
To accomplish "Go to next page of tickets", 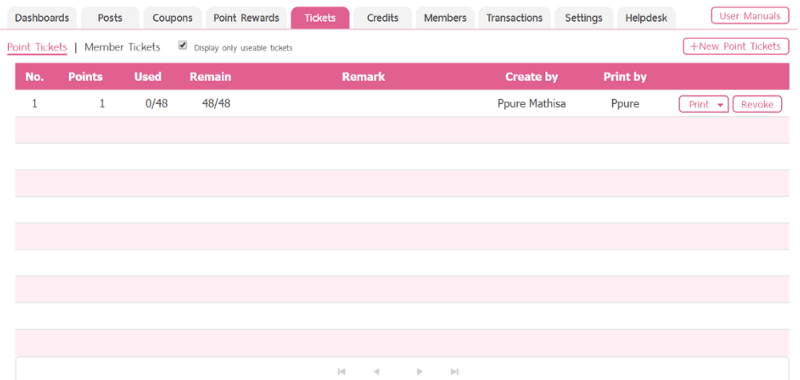I will click(x=419, y=371).
